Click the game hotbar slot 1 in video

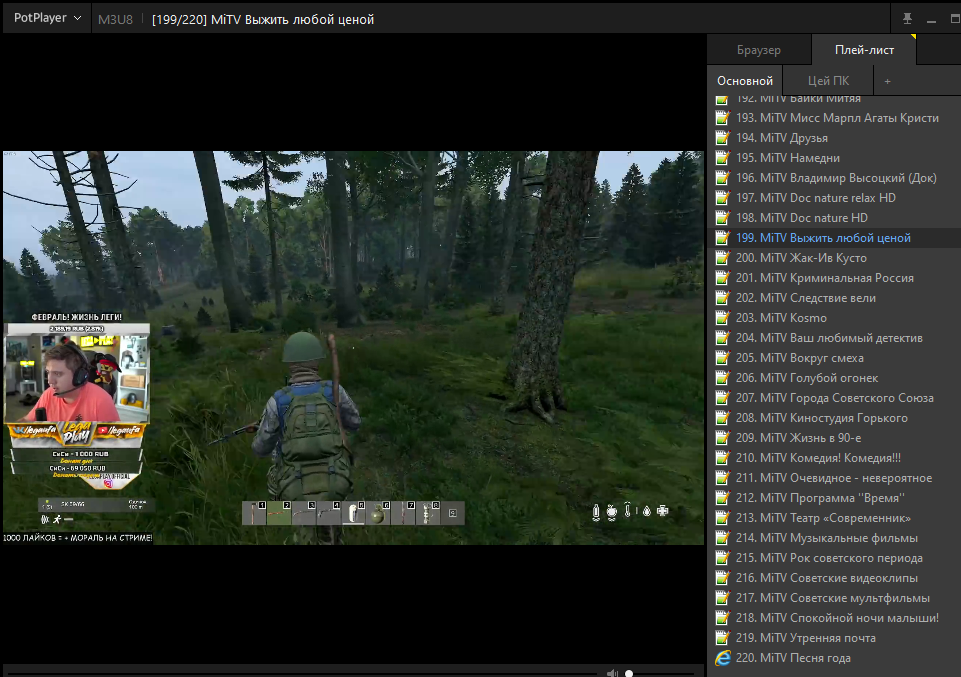coord(254,513)
